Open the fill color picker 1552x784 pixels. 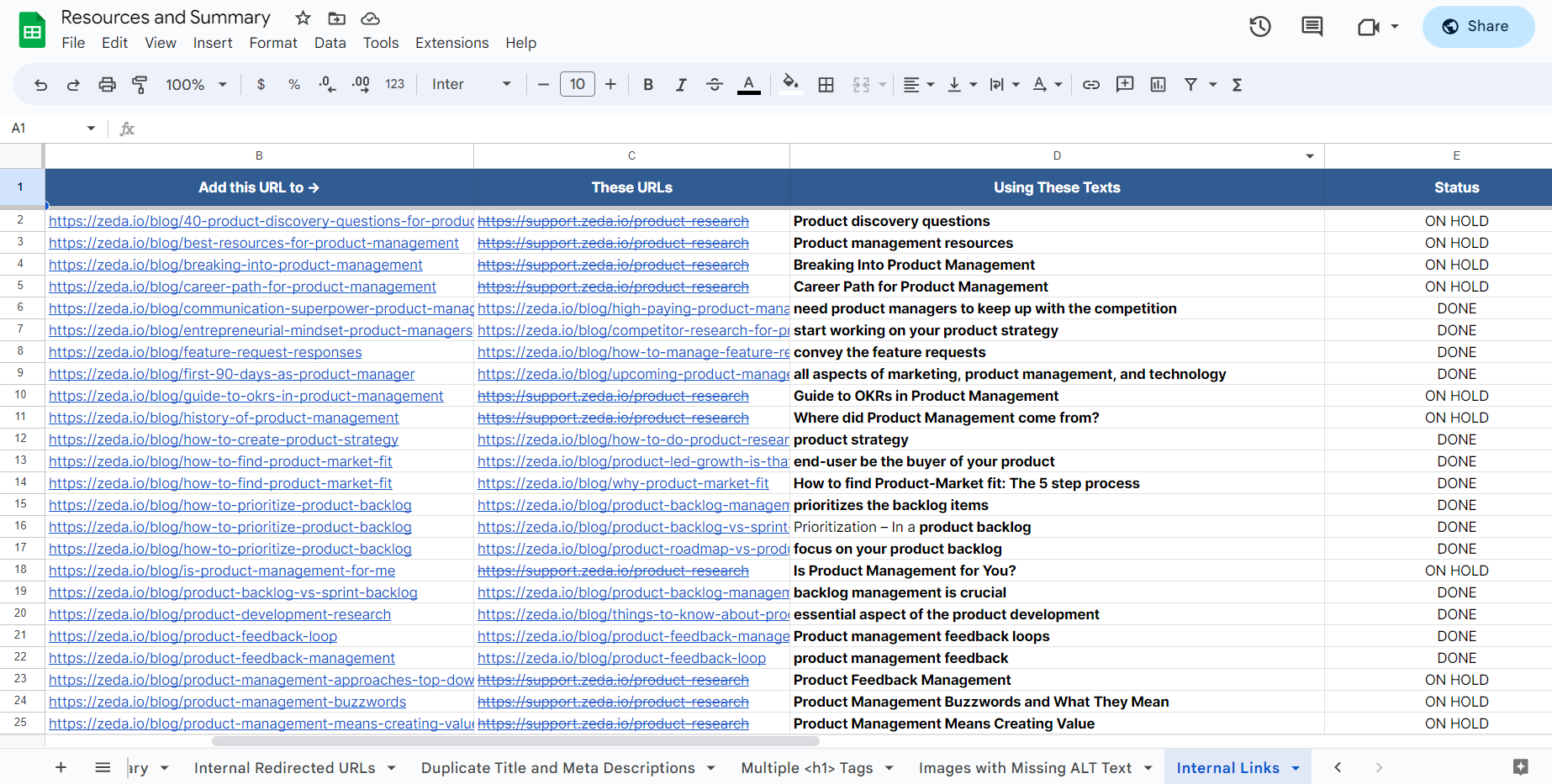tap(790, 84)
